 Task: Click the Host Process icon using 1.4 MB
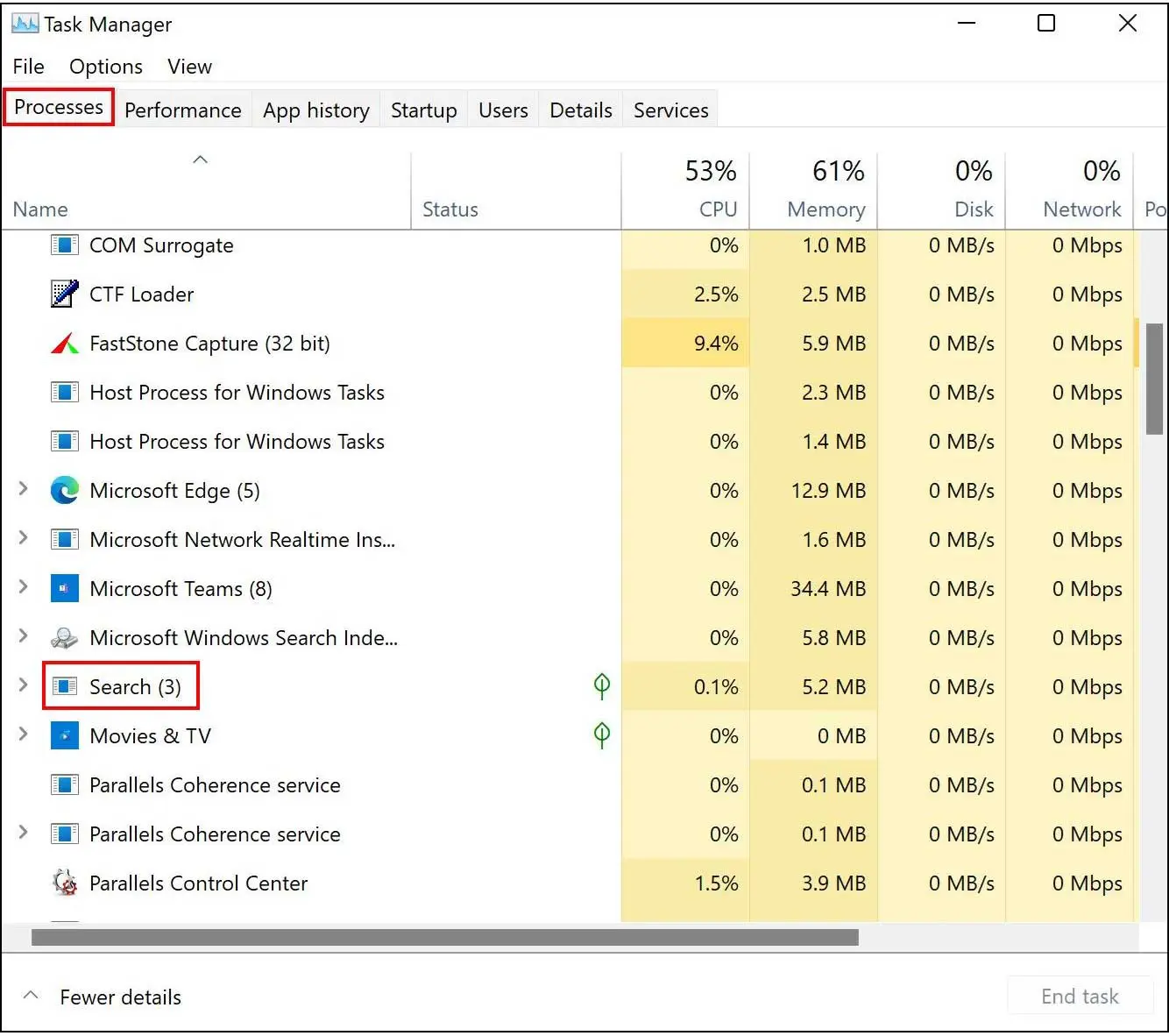(x=64, y=441)
